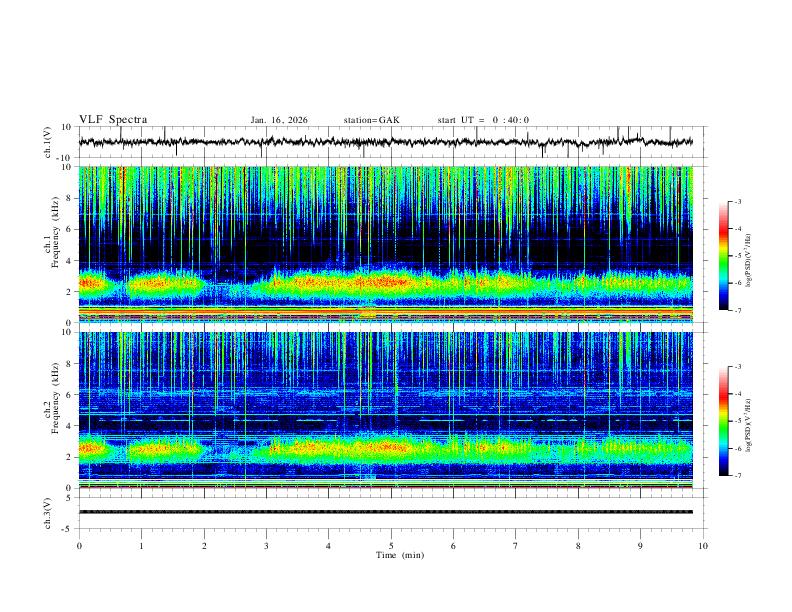Click the "-4" tick on ch.2 colorbar
This screenshot has width=792, height=612.
[x=737, y=393]
